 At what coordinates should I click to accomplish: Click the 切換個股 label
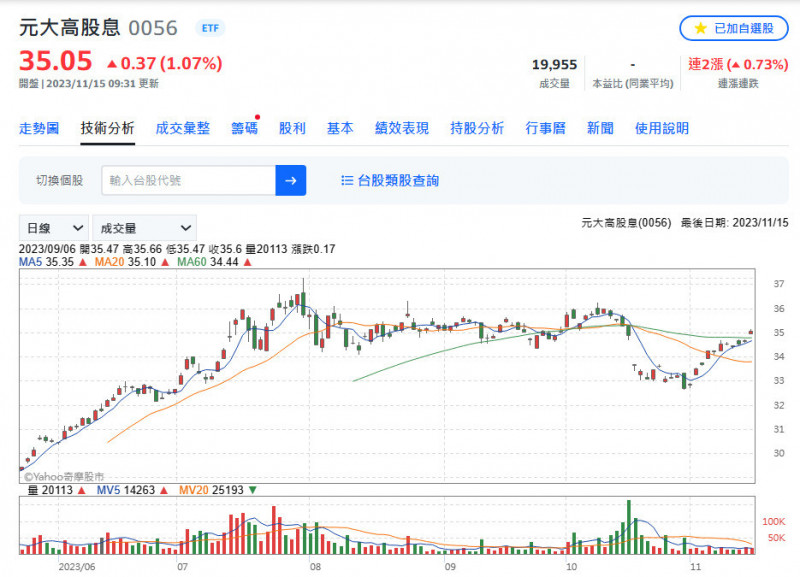[x=60, y=180]
